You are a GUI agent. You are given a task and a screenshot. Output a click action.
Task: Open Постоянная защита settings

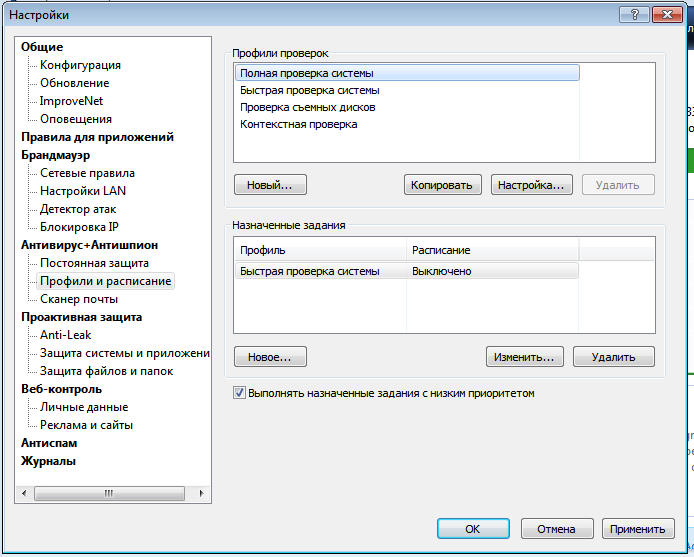(94, 263)
